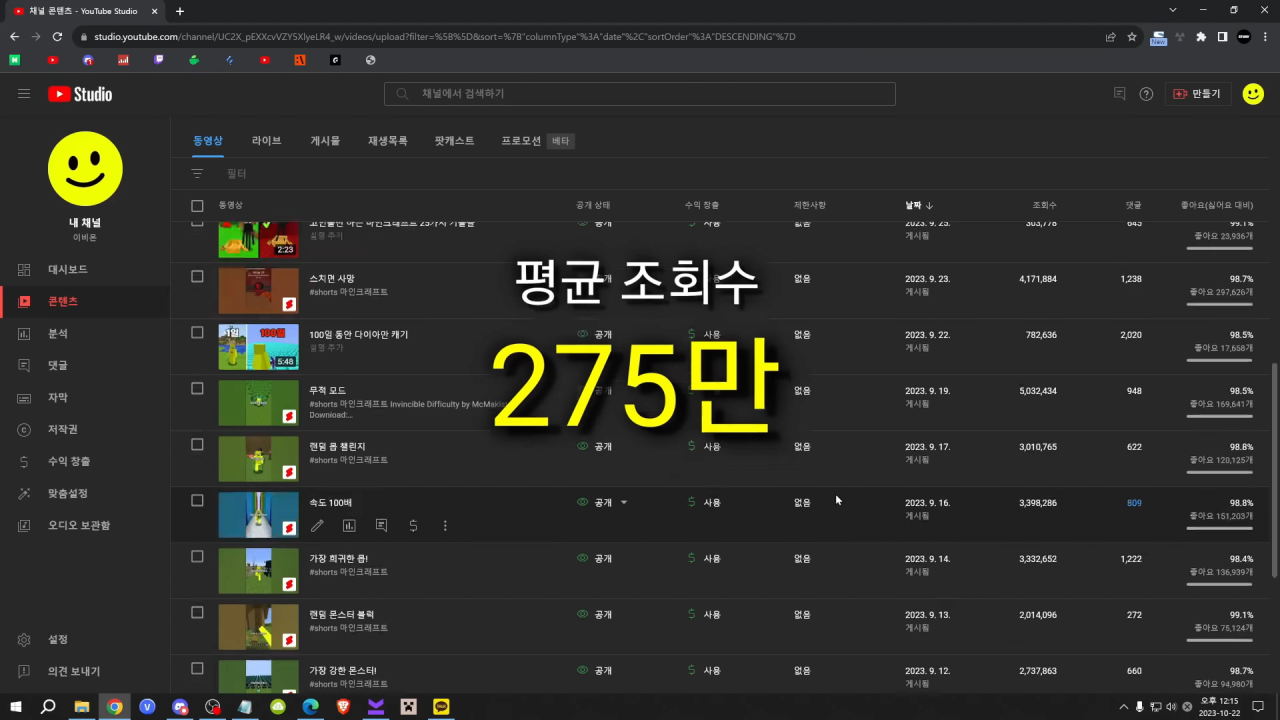Open analytics icon on the 속도 100배 row
1280x720 pixels.
coord(349,525)
